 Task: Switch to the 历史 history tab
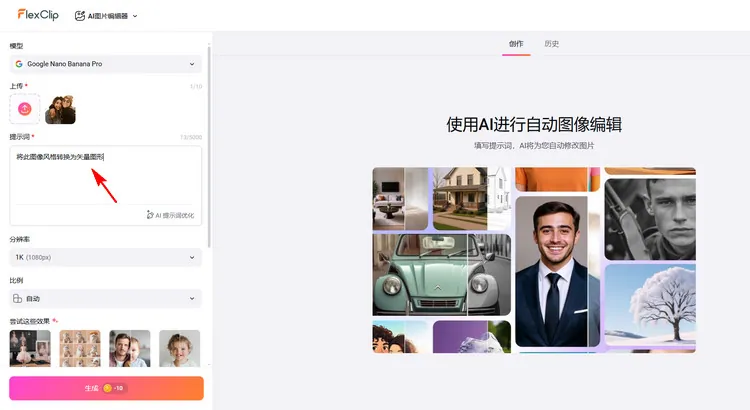click(x=551, y=44)
